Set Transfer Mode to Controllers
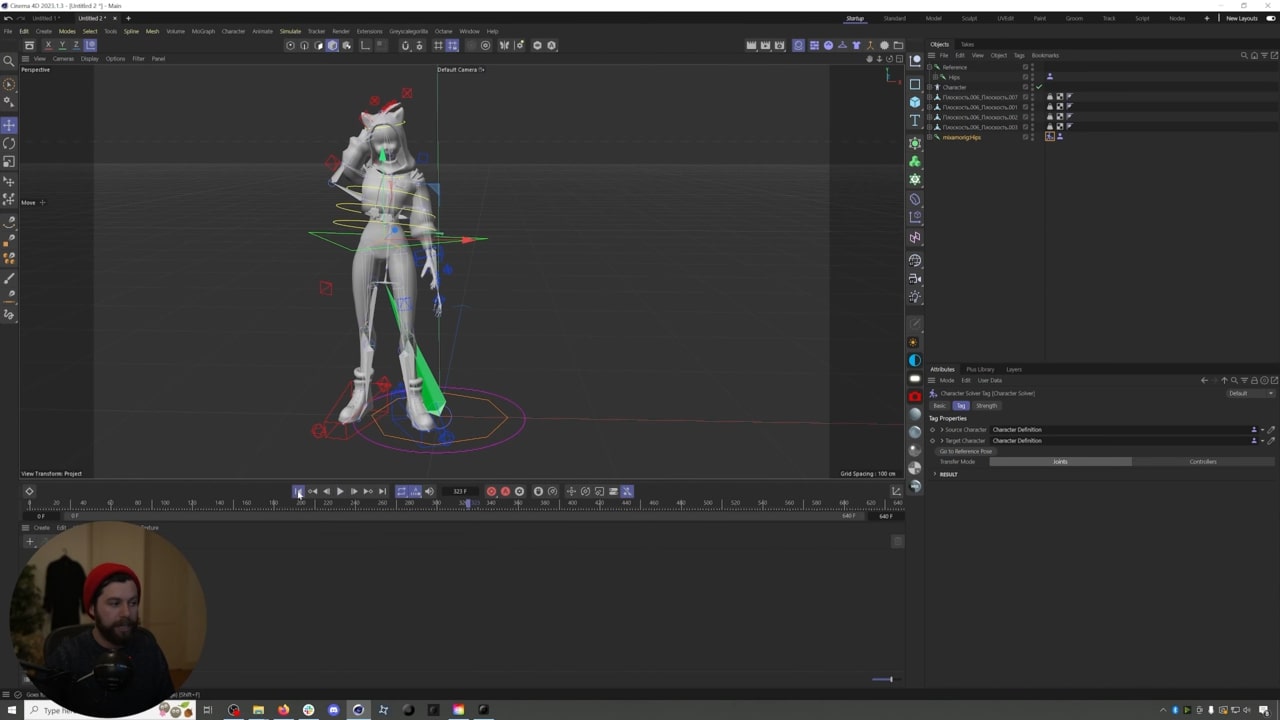The image size is (1280, 720). (x=1203, y=462)
